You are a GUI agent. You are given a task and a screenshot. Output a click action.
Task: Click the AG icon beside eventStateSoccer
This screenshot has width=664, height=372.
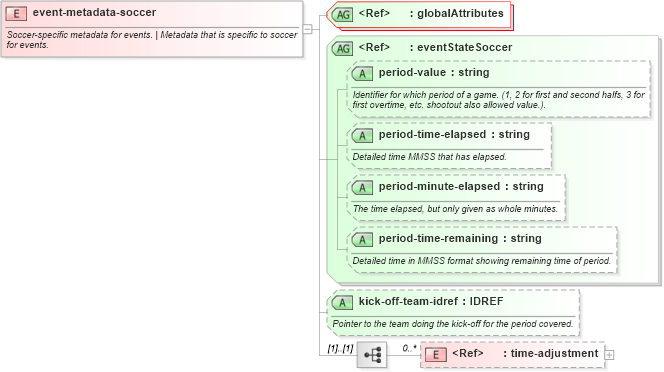point(342,49)
